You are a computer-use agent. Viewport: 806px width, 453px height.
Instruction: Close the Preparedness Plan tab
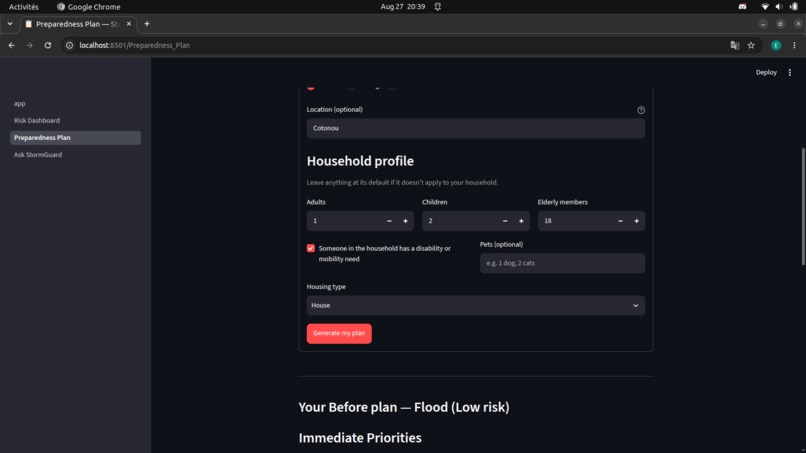(x=129, y=24)
